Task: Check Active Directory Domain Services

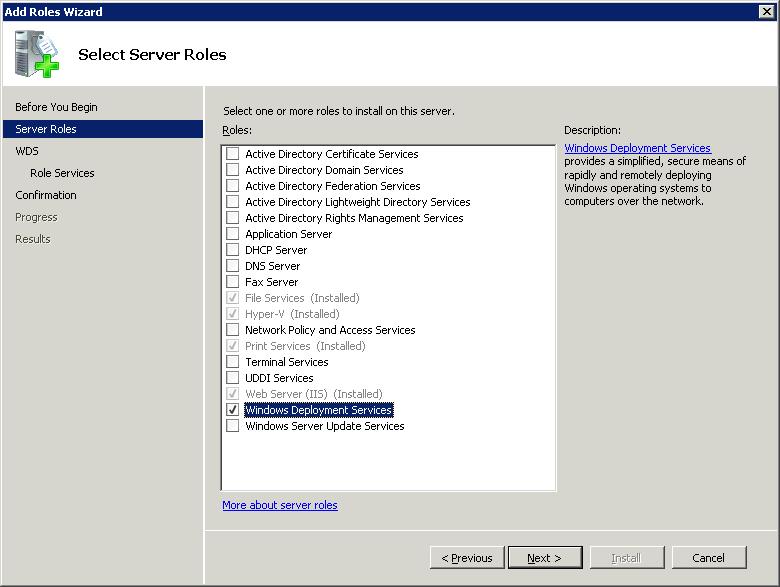Action: (x=232, y=170)
